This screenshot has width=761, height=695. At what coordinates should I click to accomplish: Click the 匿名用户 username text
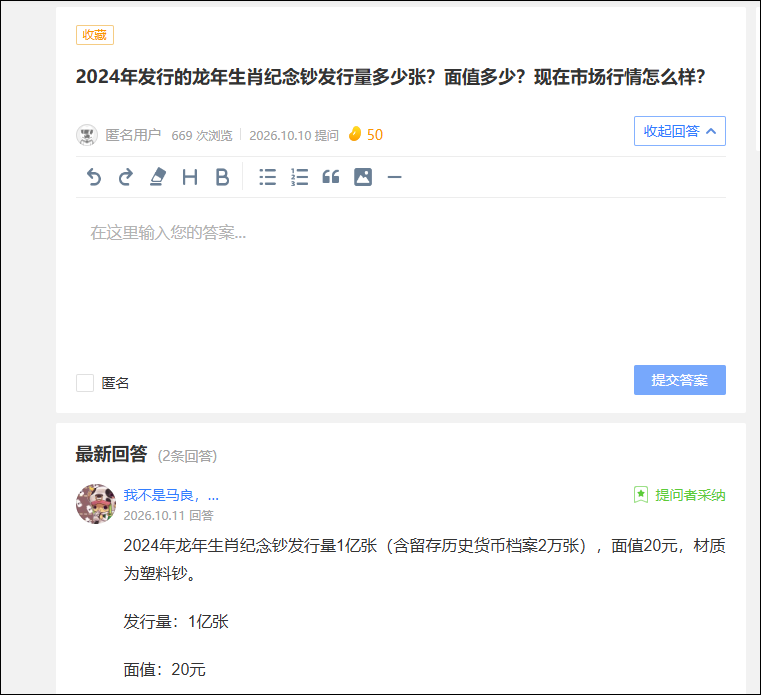click(x=133, y=135)
